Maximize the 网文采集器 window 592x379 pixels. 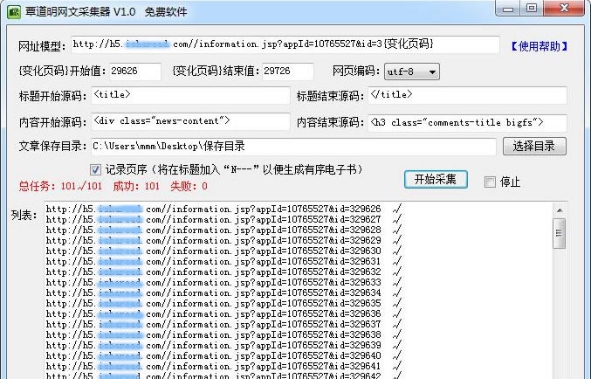click(532, 8)
